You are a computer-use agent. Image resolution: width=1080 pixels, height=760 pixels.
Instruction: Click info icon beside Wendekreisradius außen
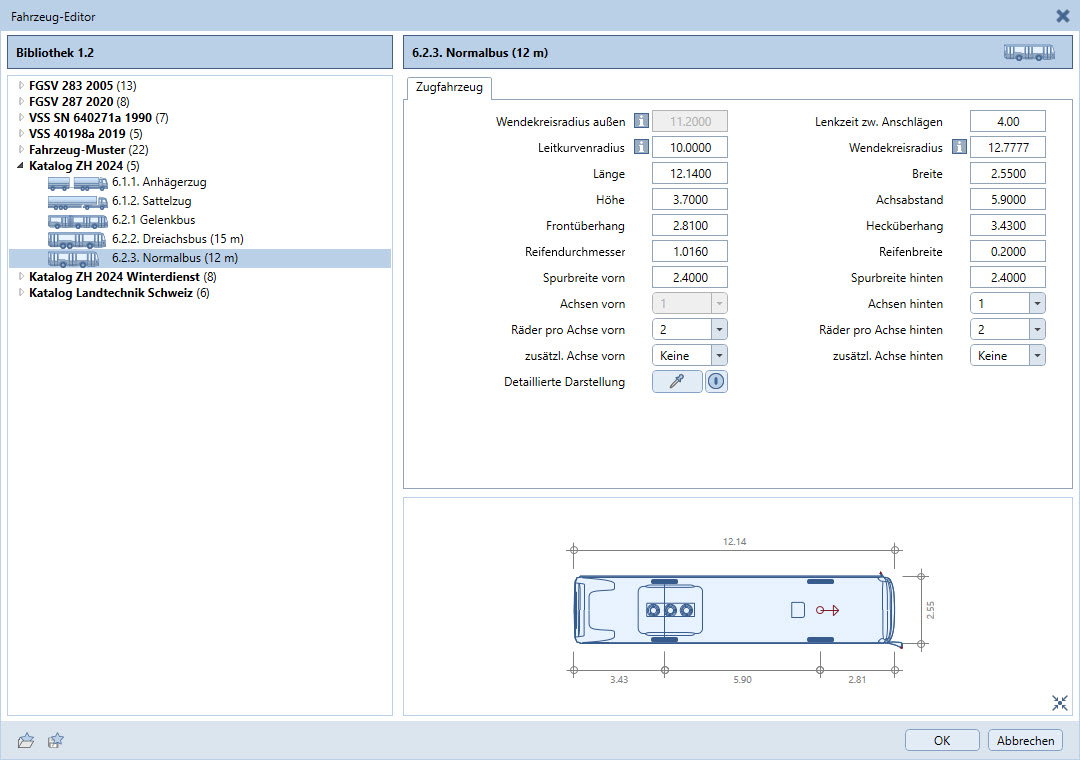[x=641, y=122]
